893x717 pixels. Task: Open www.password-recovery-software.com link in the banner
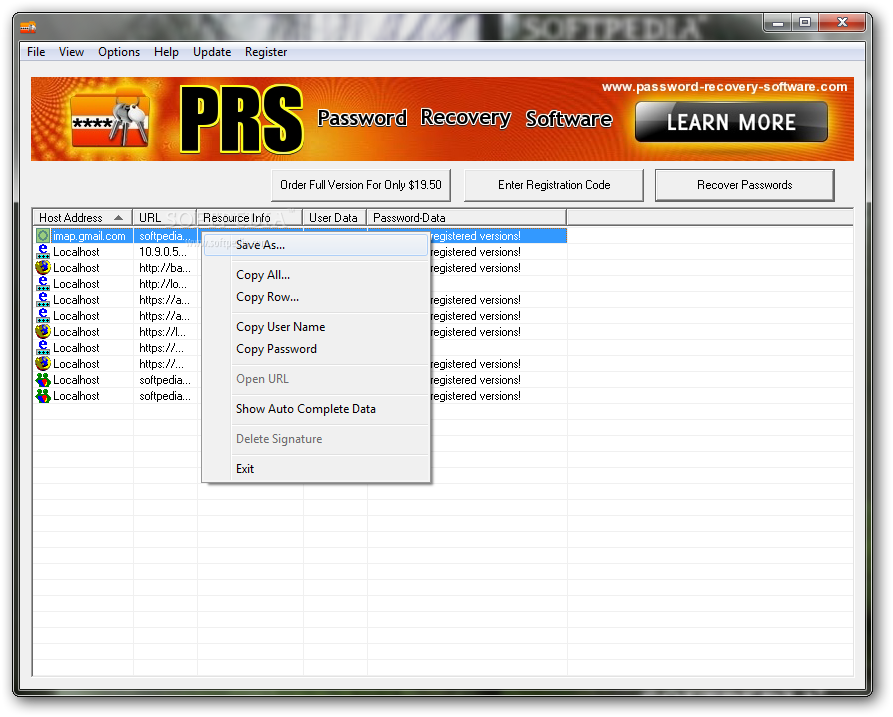point(724,87)
